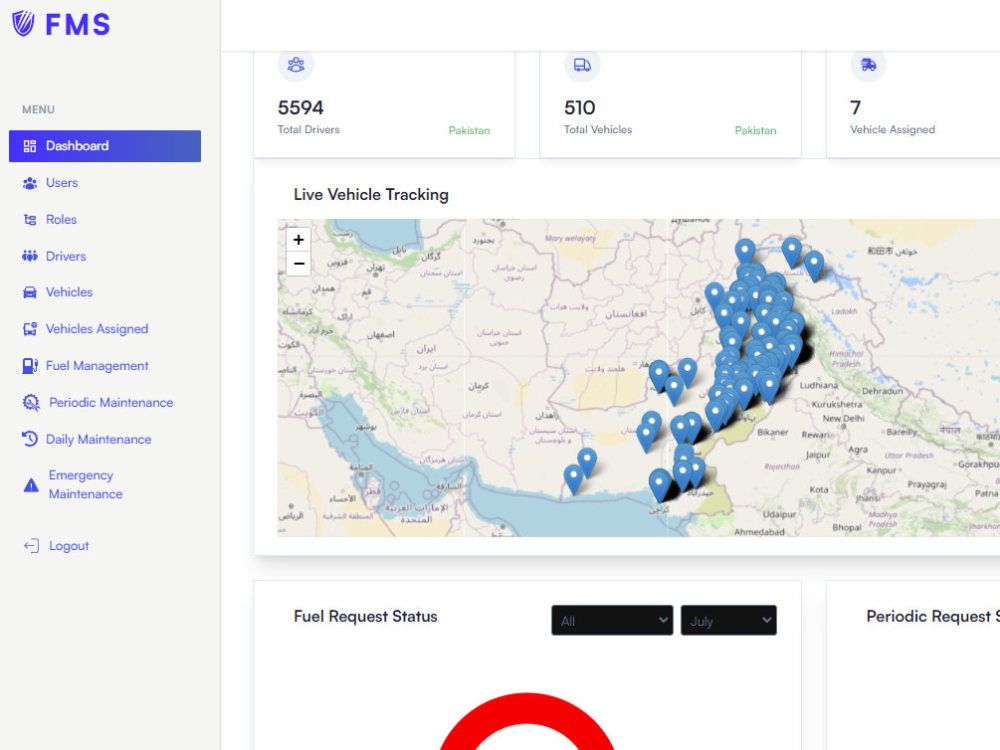This screenshot has width=1000, height=750.
Task: Click the FMS brand text
Action: [78, 25]
